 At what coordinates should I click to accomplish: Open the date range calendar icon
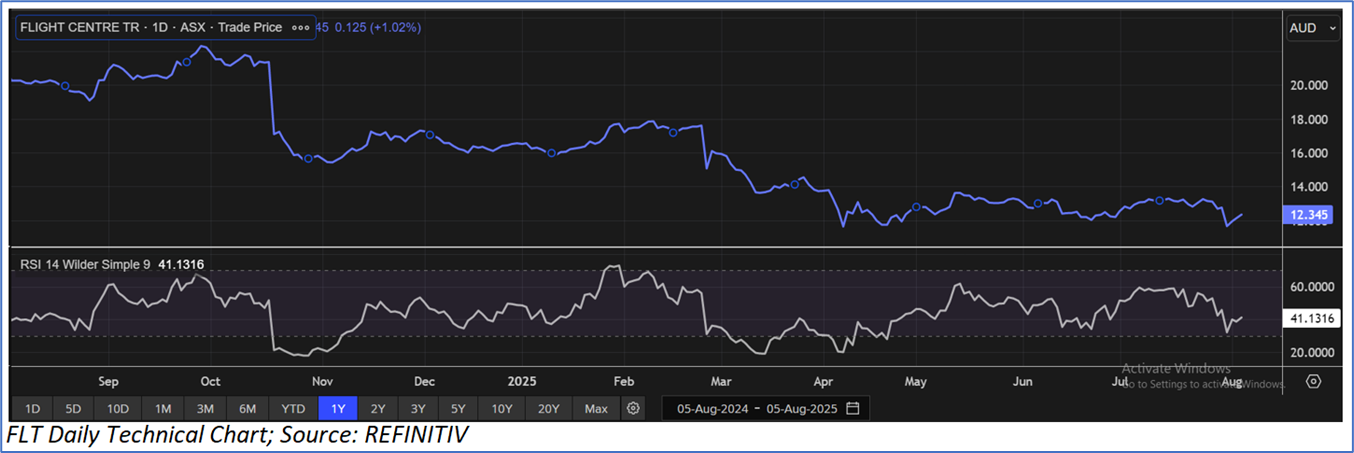853,408
